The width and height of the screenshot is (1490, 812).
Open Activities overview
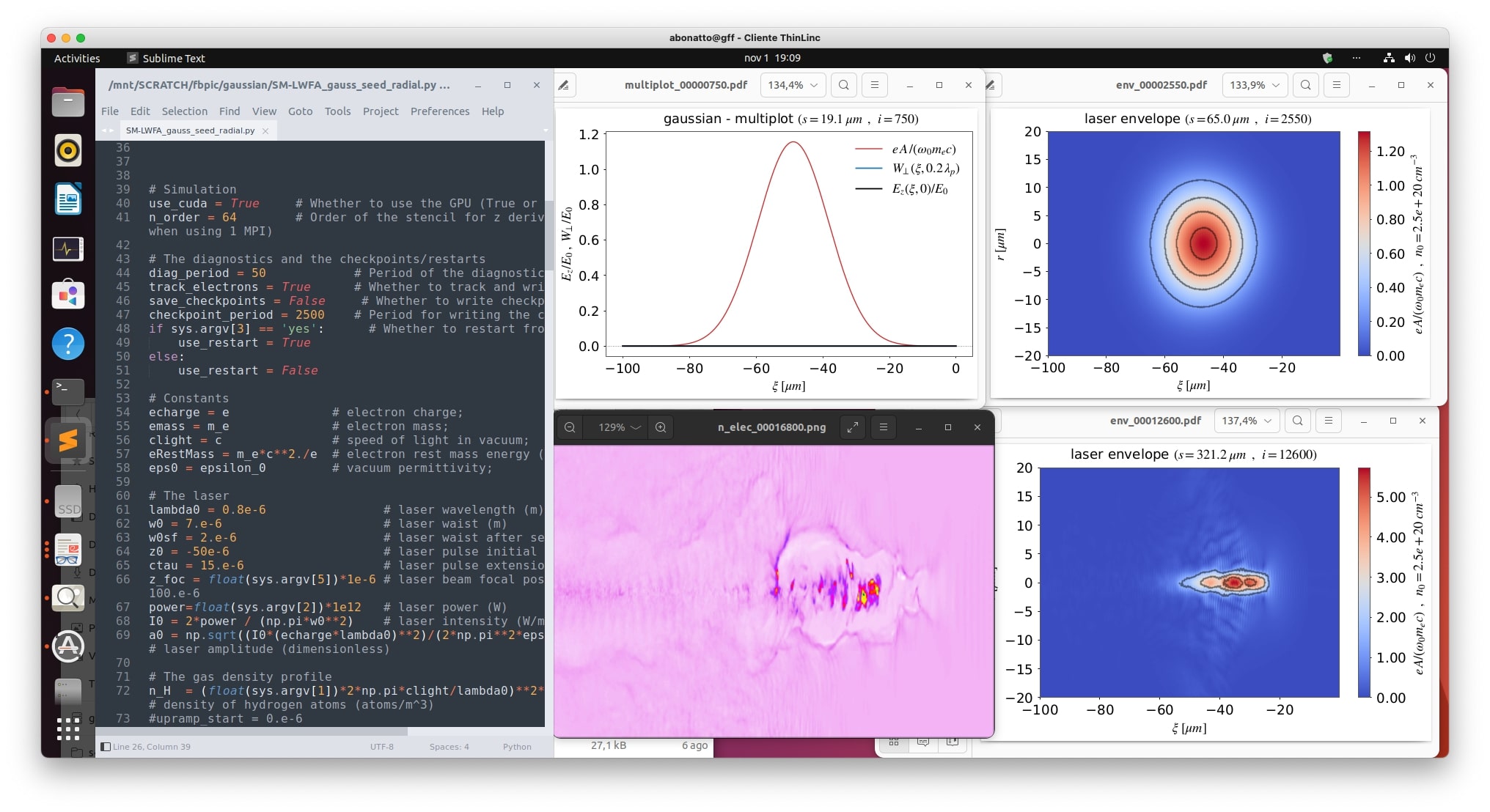[x=77, y=58]
